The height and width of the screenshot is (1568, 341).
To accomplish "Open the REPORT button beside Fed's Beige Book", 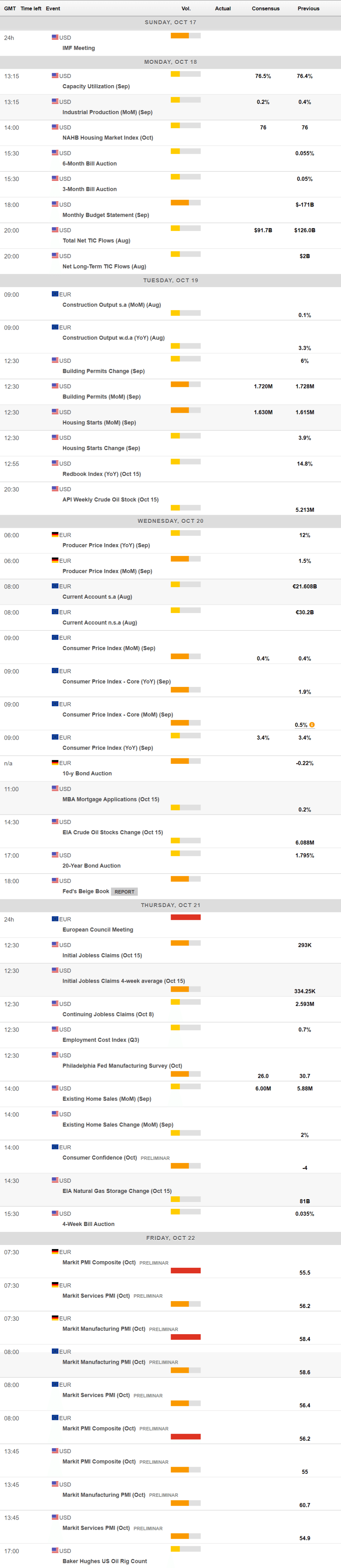I will [125, 892].
